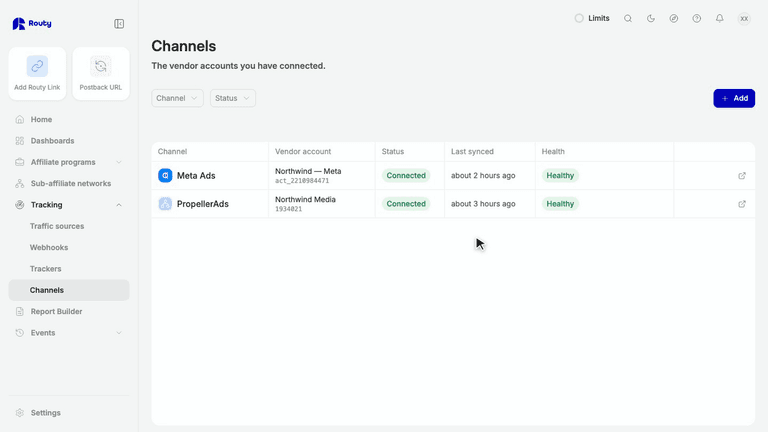Click Connected badge for Meta Ads
Image resolution: width=768 pixels, height=432 pixels.
click(406, 175)
